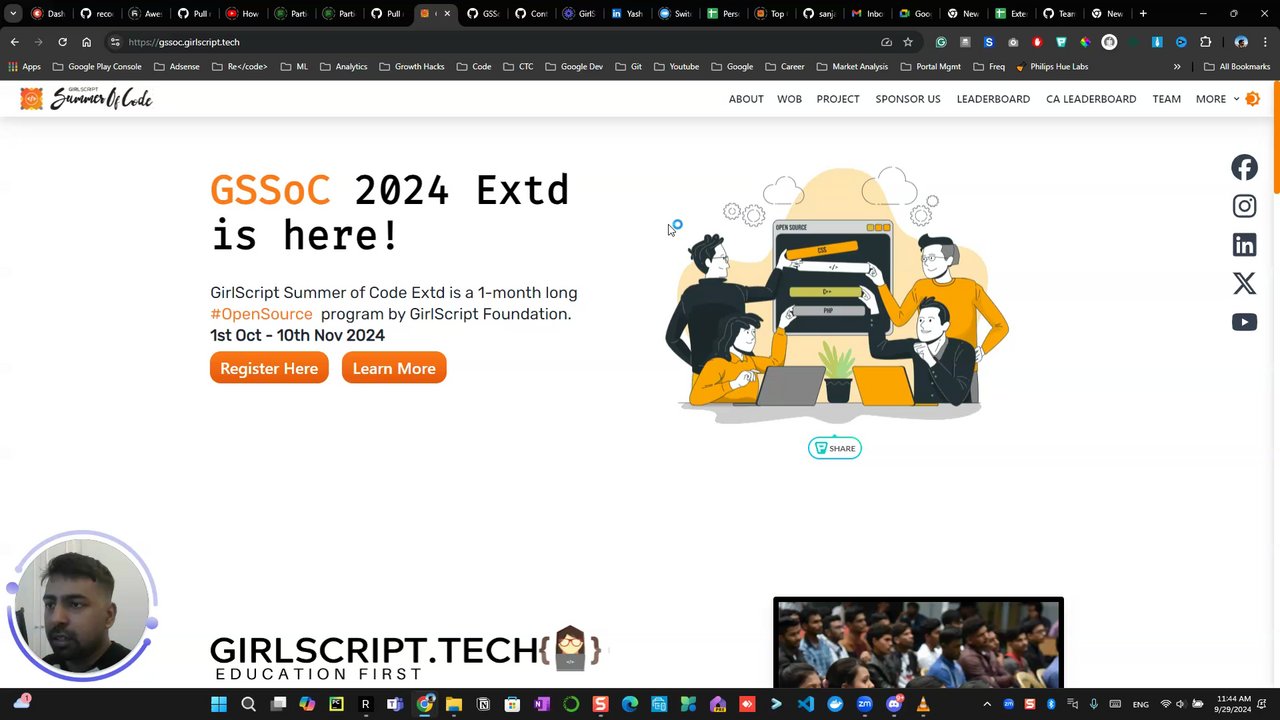Open Google Play Console bookmark folder
1280x720 pixels.
point(97,67)
